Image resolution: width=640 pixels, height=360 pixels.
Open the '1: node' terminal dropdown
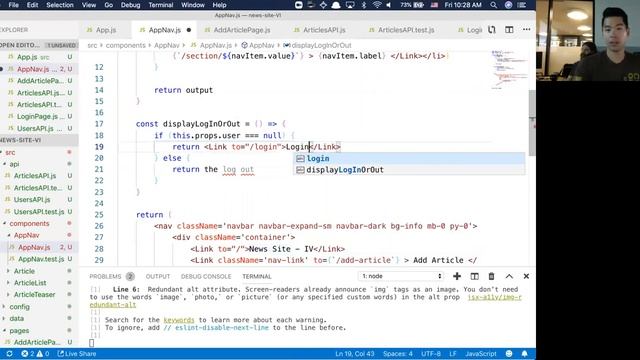tap(400, 276)
